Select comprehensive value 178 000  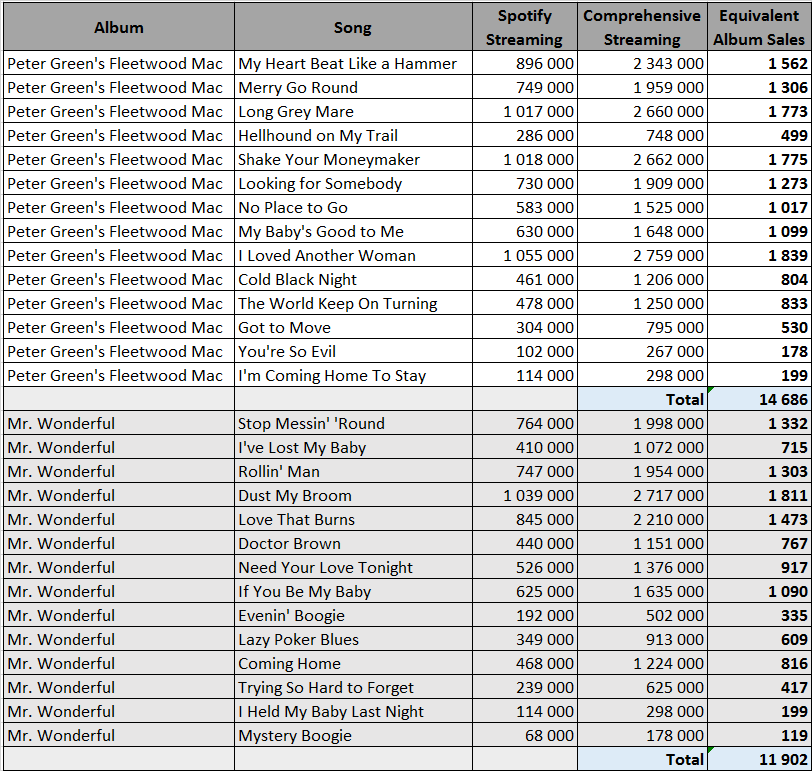(x=642, y=735)
